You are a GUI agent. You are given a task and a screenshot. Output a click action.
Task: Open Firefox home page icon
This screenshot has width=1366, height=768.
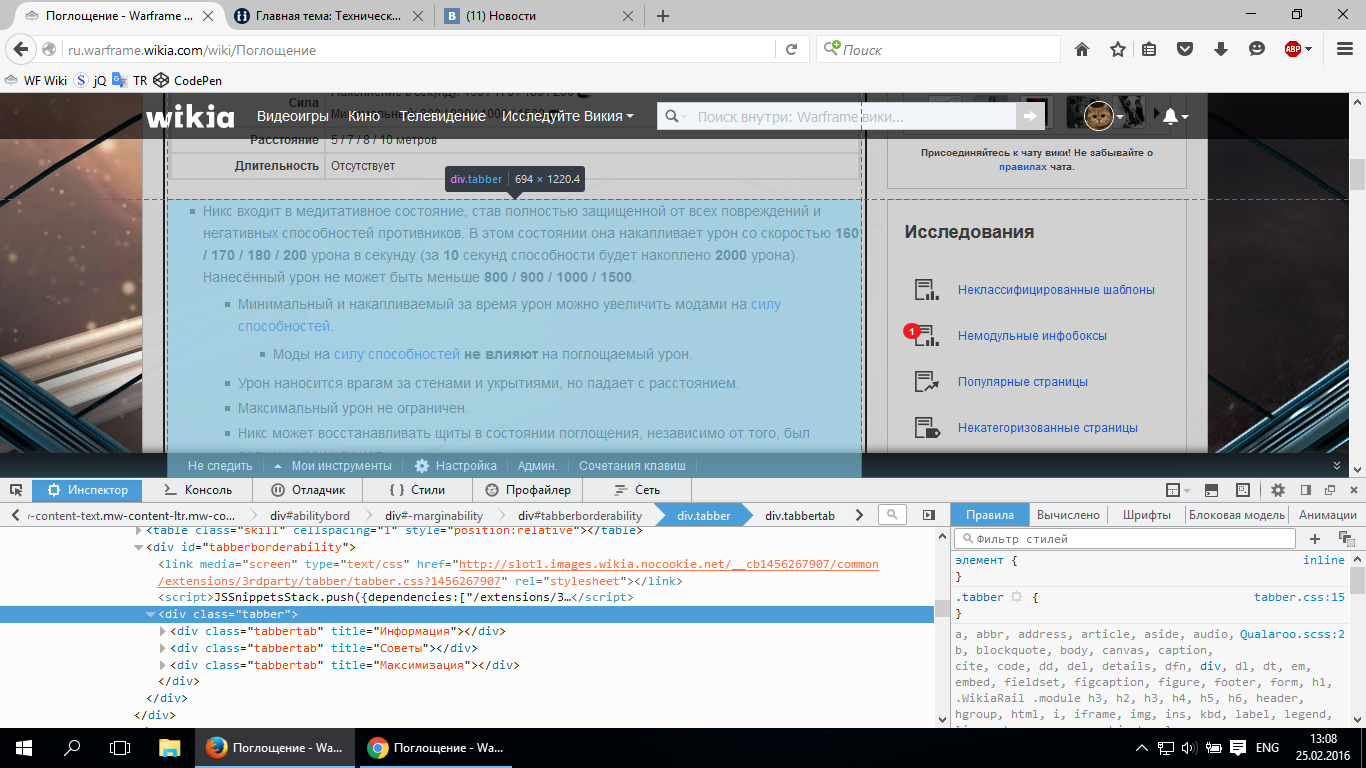click(1081, 49)
